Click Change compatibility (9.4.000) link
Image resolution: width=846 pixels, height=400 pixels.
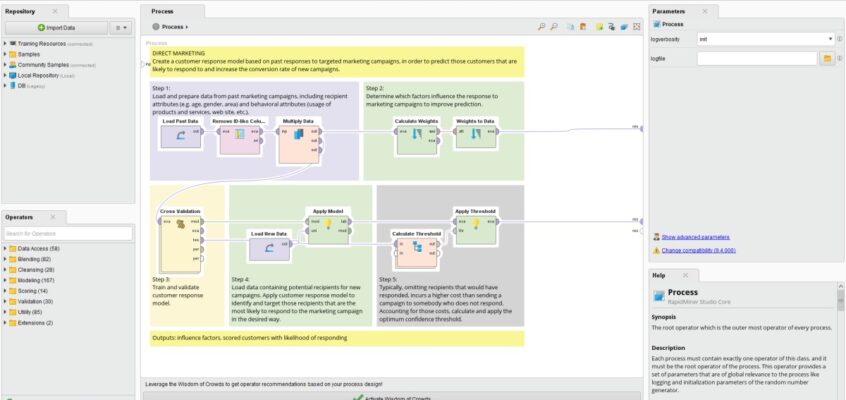pyautogui.click(x=698, y=250)
